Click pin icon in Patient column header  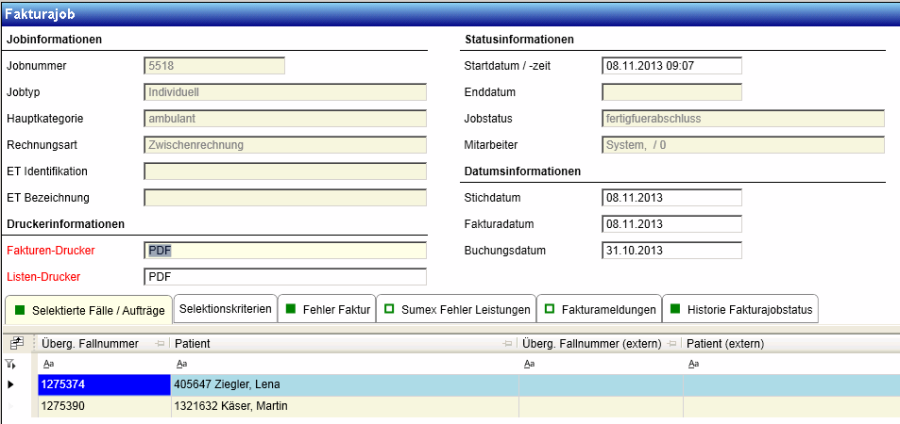(507, 344)
